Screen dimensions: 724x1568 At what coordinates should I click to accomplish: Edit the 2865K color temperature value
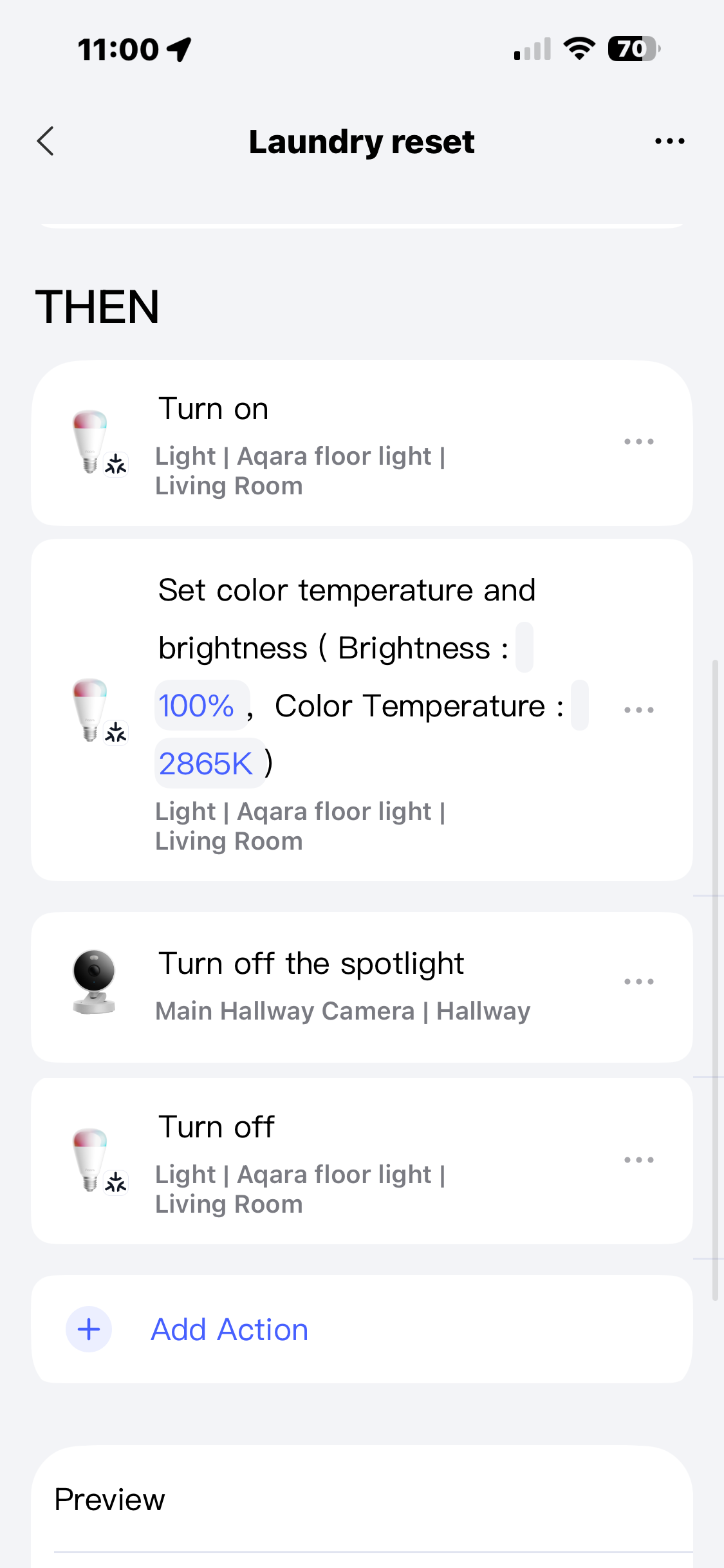[x=207, y=764]
